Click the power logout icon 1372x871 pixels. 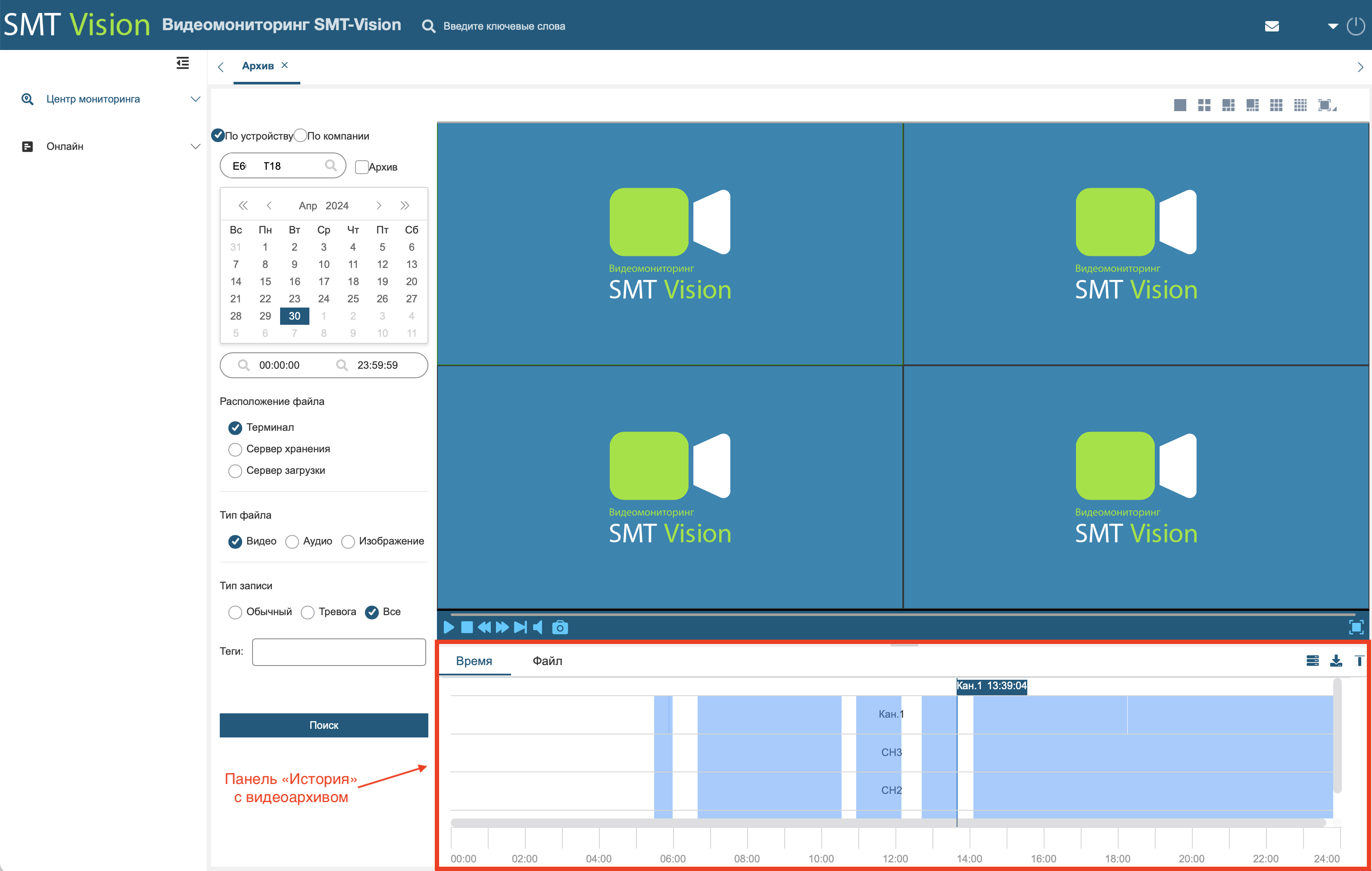tap(1356, 26)
